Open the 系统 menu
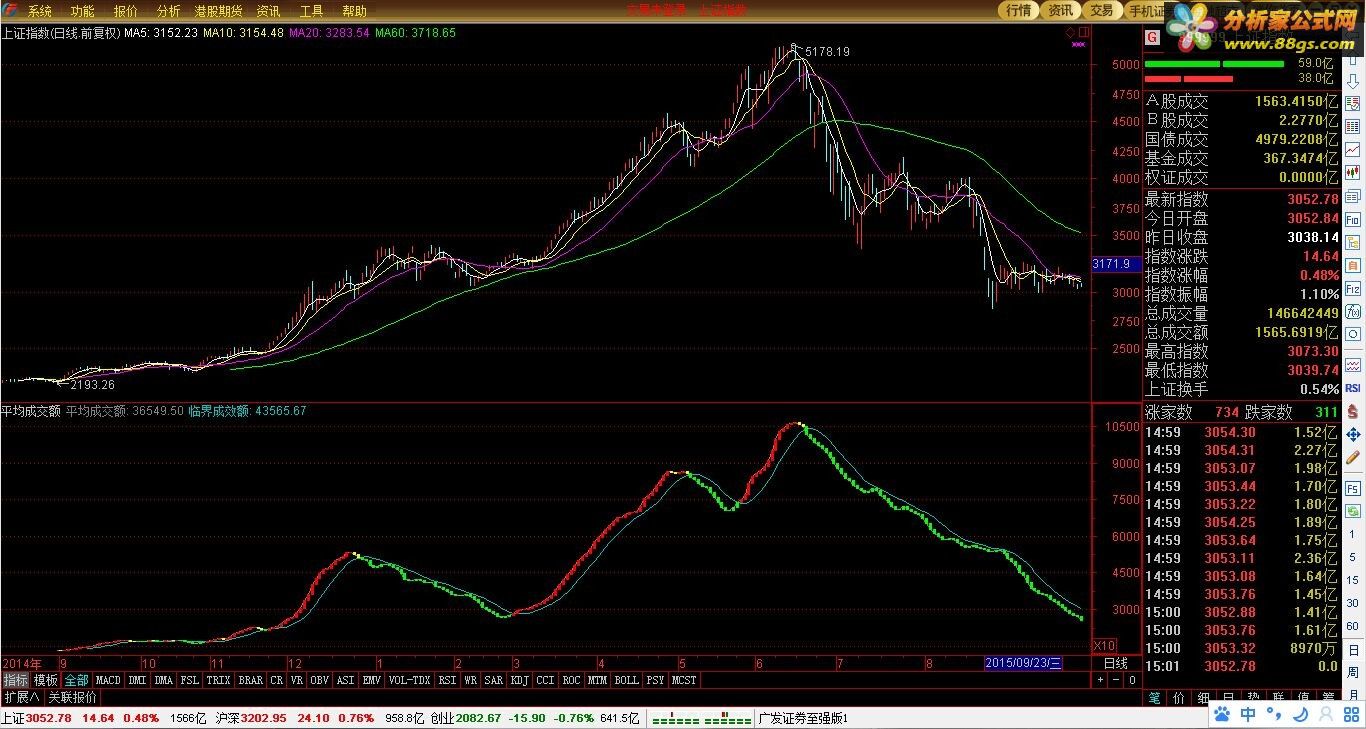 40,11
